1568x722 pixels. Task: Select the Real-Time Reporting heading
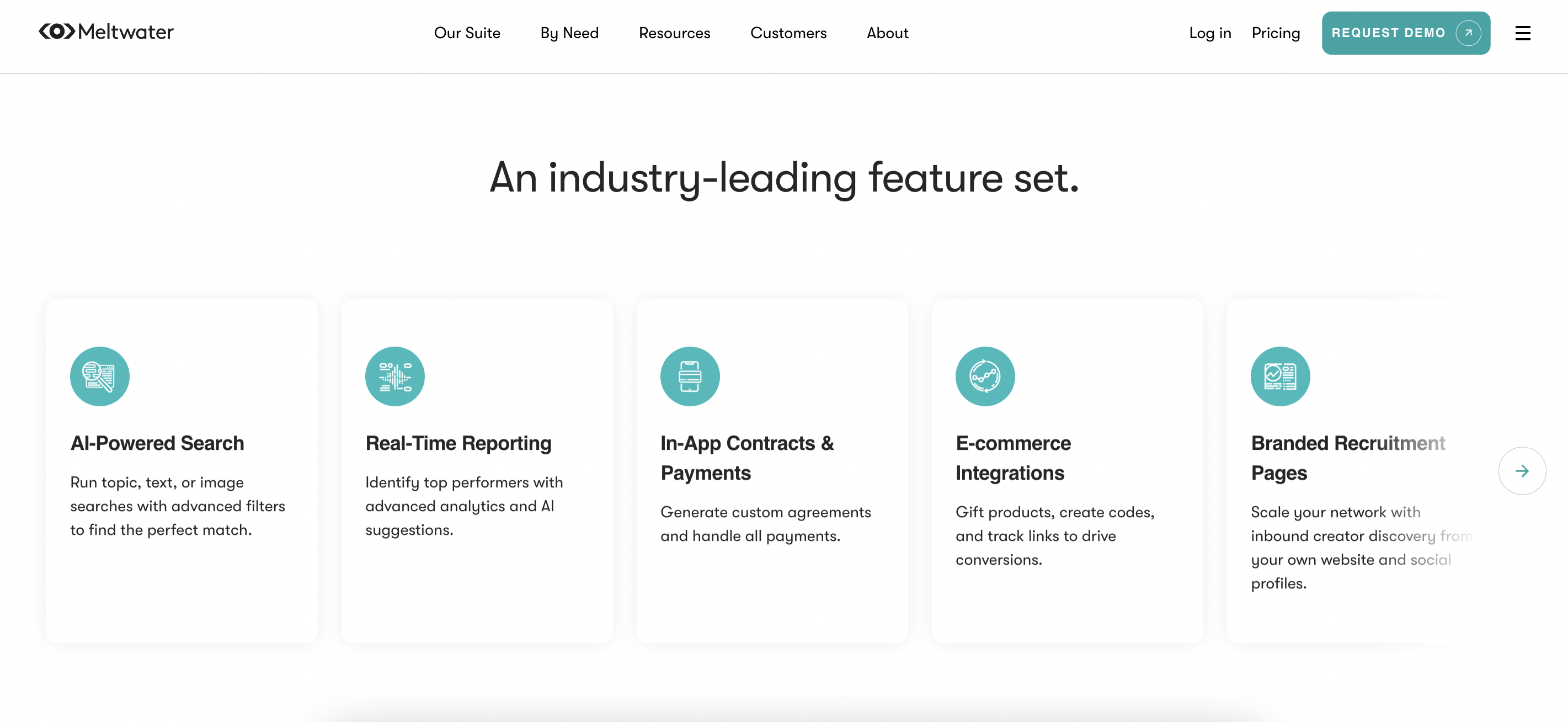[x=458, y=443]
